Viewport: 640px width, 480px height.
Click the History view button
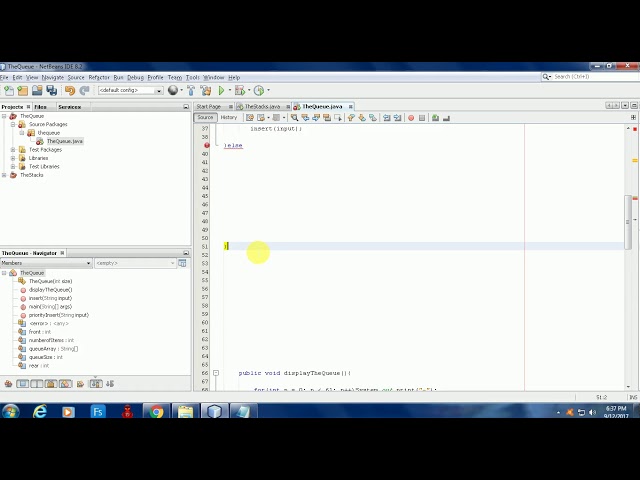(x=229, y=118)
